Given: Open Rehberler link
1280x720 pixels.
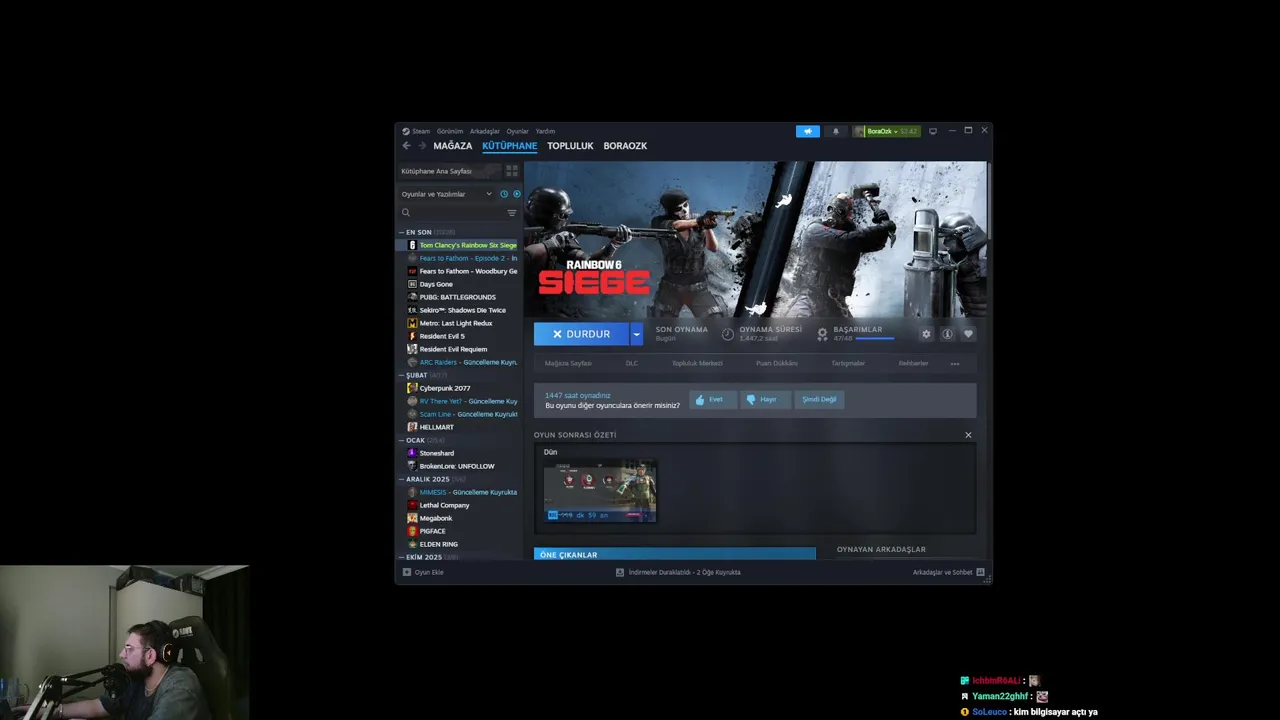Looking at the screenshot, I should [x=913, y=363].
